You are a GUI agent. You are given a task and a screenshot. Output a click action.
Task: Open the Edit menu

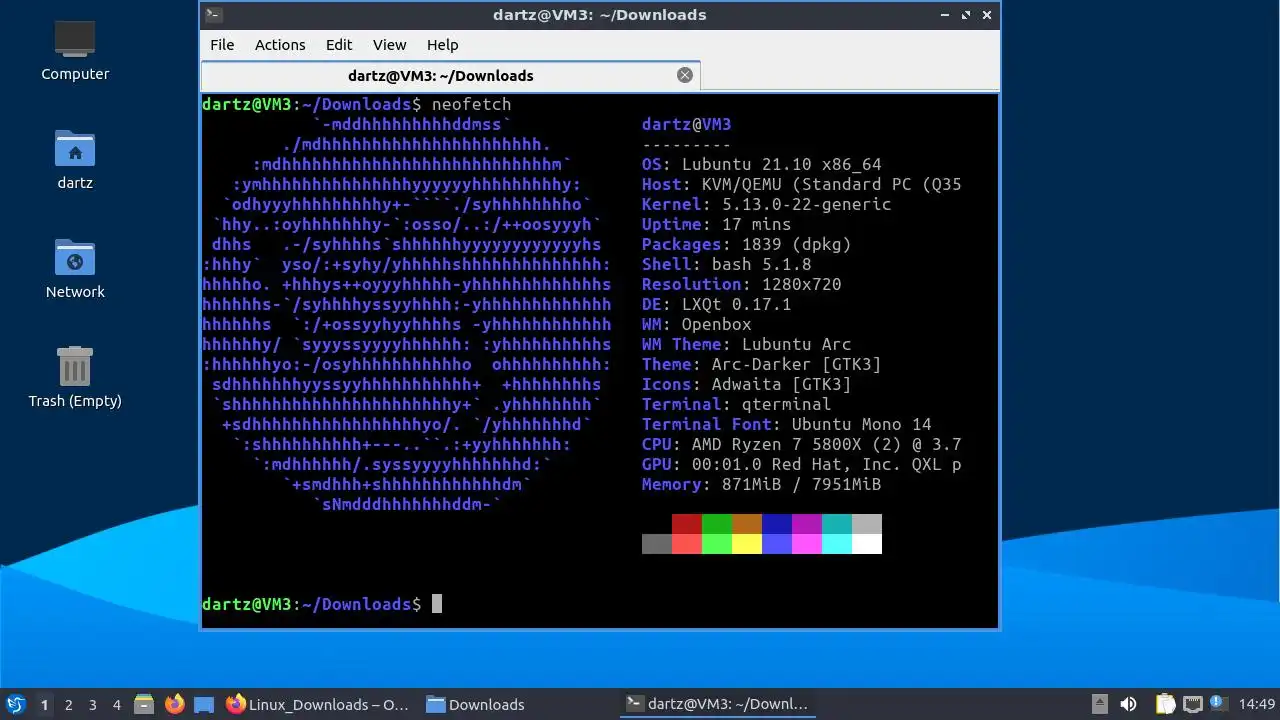point(339,44)
